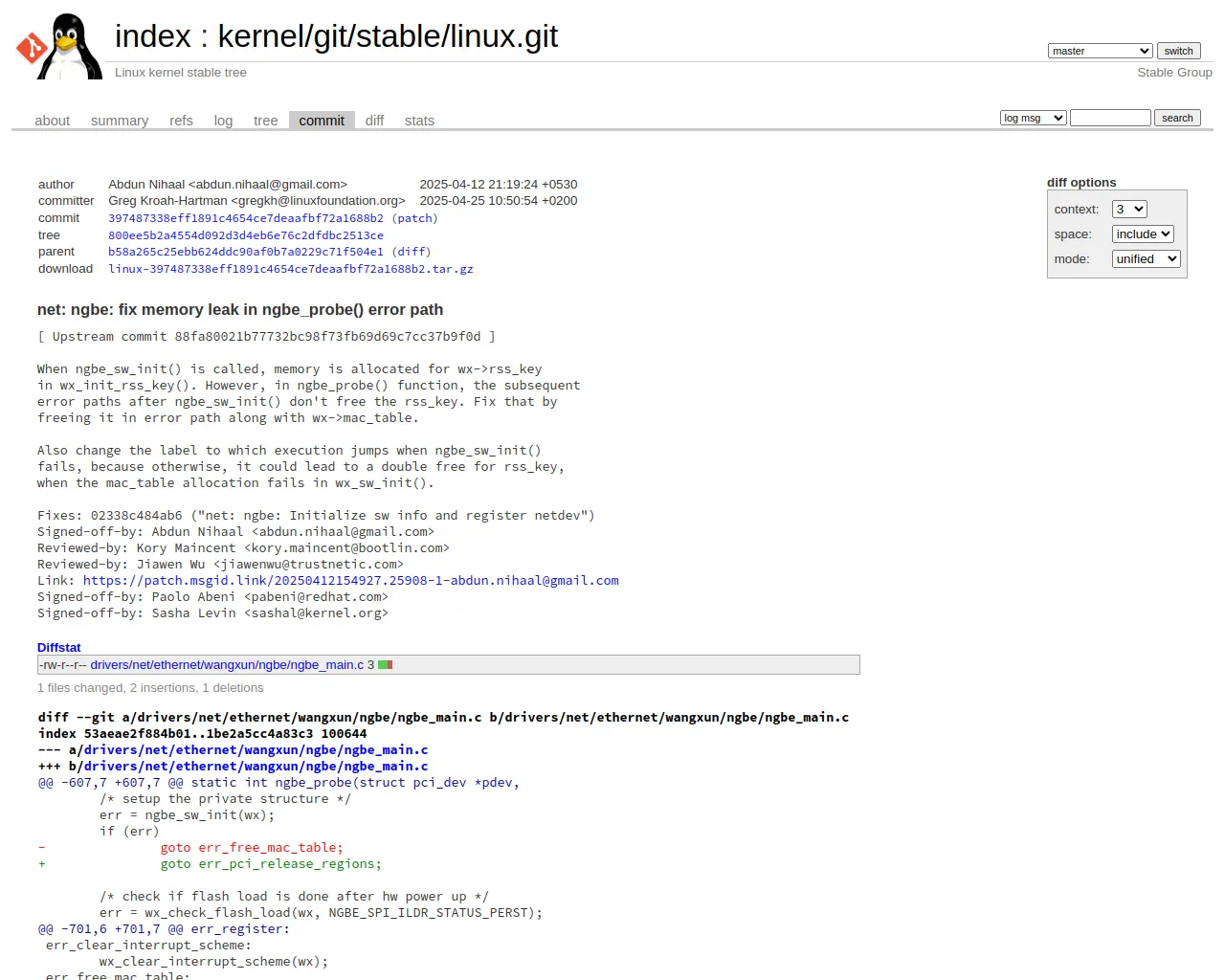Click the hunk header @@ -701,6 +701,7
The image size is (1225, 980).
(164, 929)
